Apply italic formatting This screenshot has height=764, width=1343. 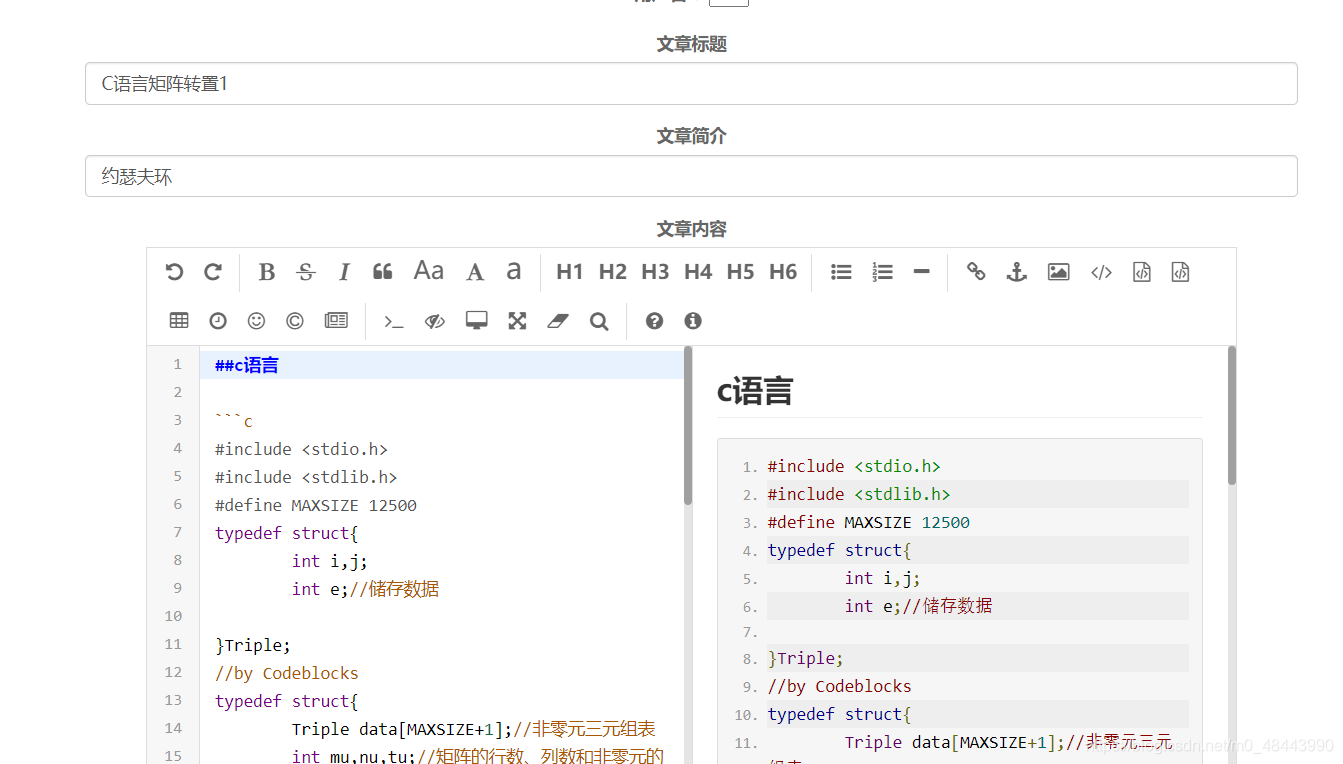(x=344, y=272)
